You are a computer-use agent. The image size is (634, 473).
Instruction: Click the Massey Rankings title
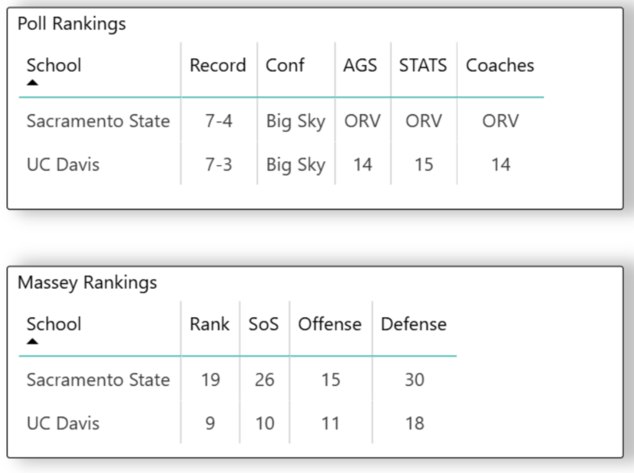tap(87, 282)
